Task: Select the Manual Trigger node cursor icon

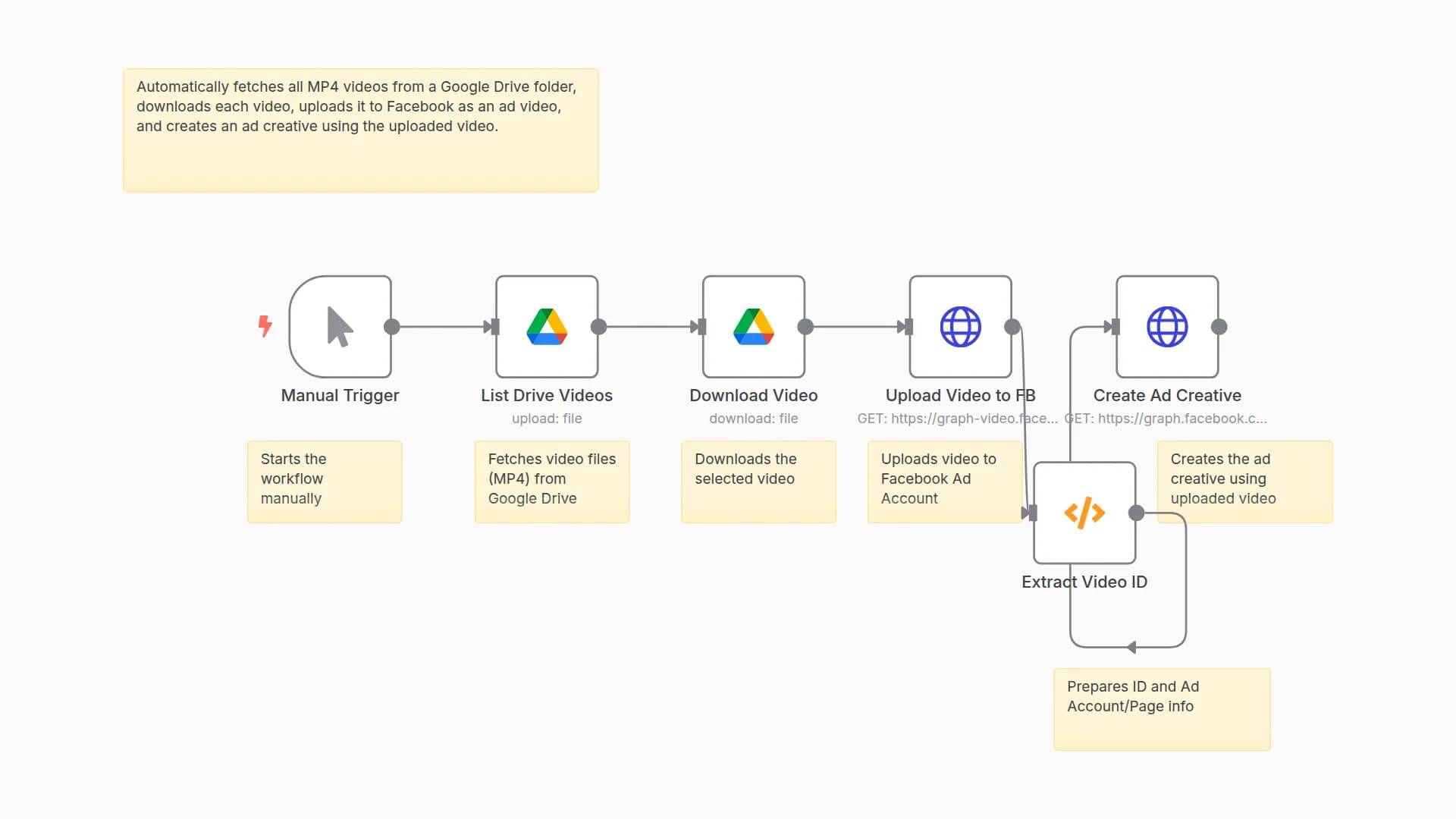Action: coord(340,327)
